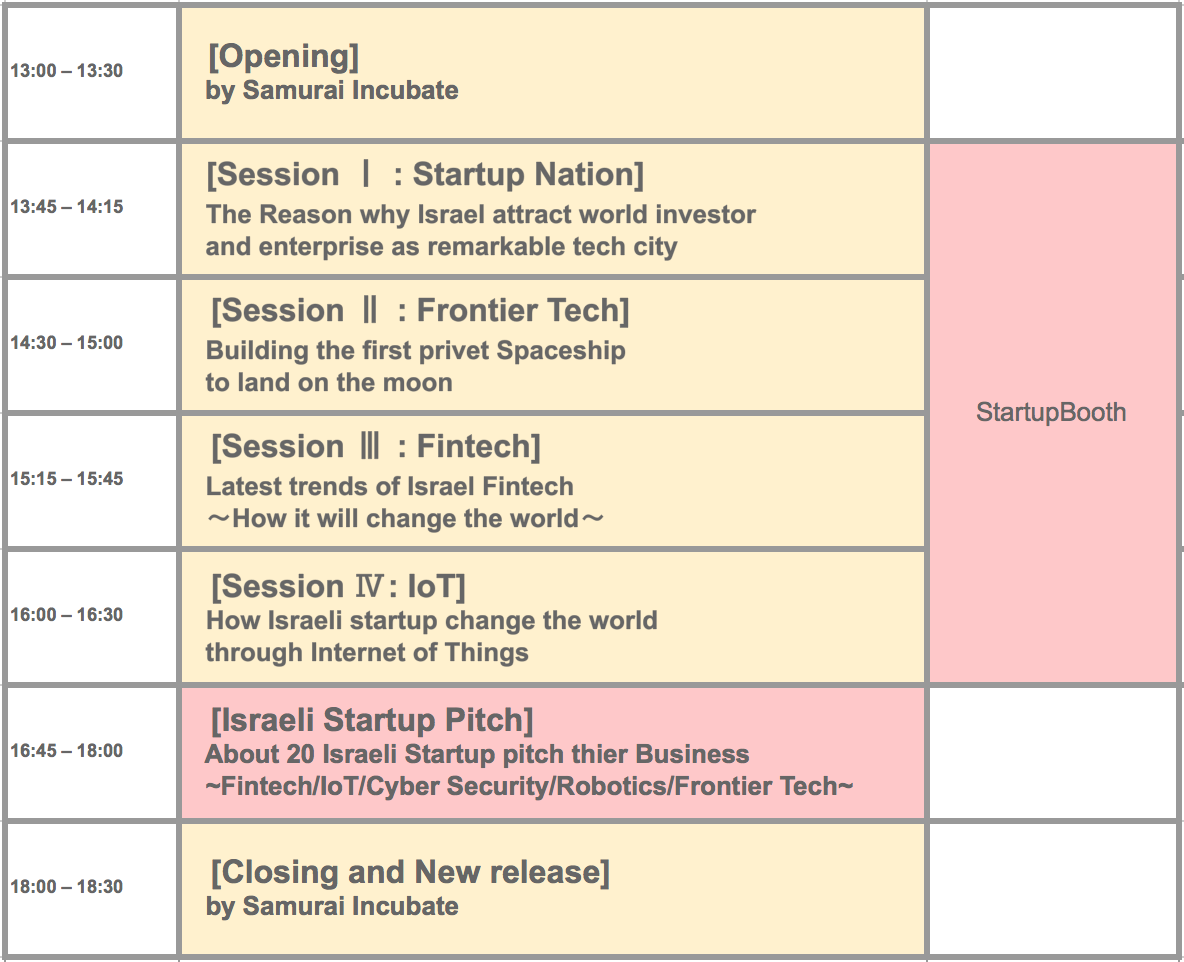The height and width of the screenshot is (962, 1184).
Task: Select the Israeli Startup Pitch heading
Action: click(x=371, y=720)
